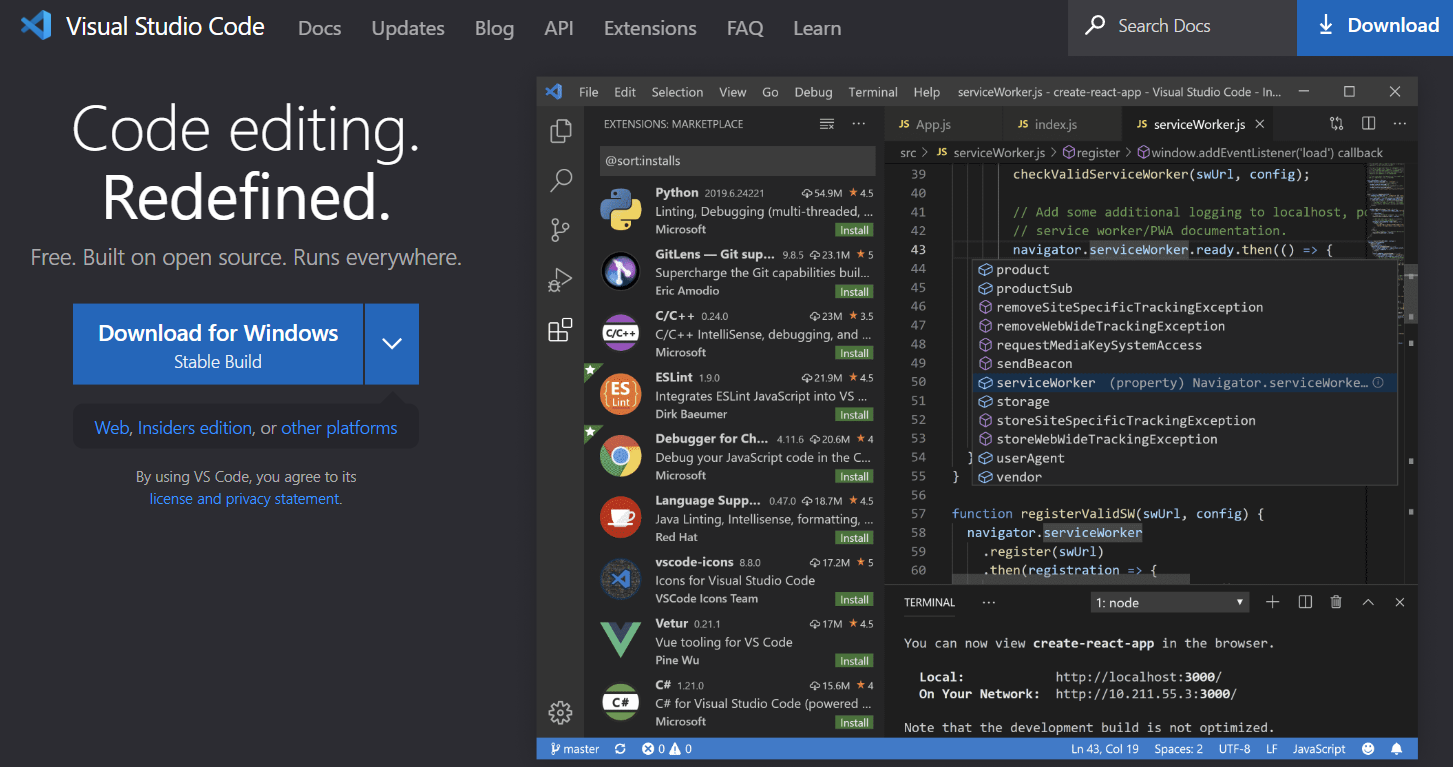Click JavaScript language mode in status bar
This screenshot has height=767, width=1453.
[1319, 749]
